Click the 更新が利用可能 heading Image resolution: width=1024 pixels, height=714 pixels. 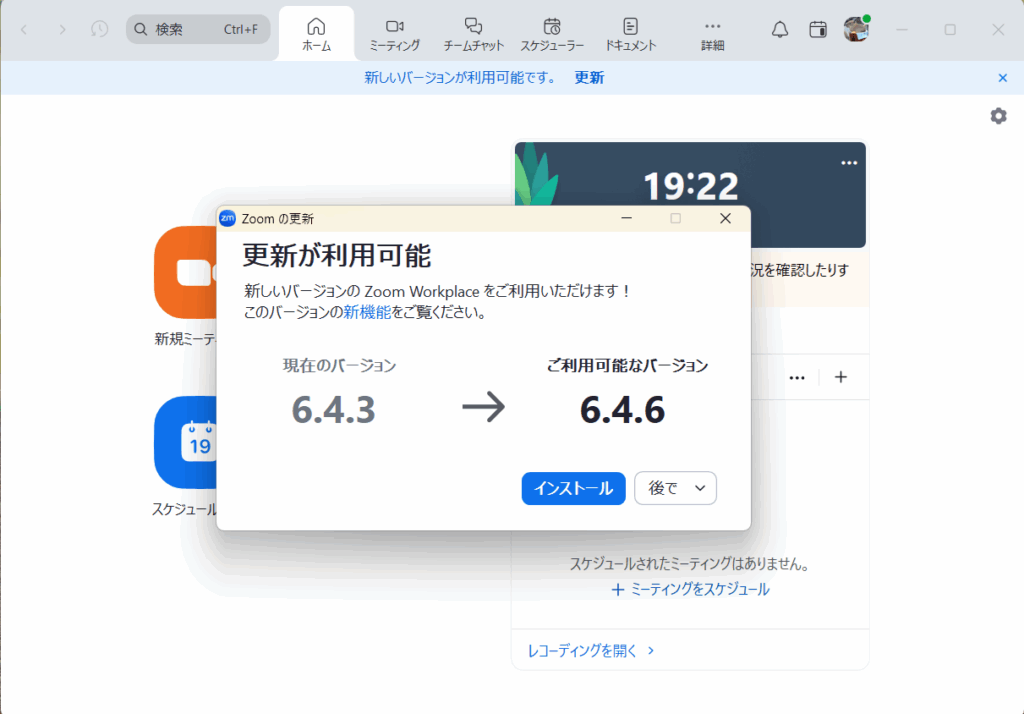tap(337, 255)
